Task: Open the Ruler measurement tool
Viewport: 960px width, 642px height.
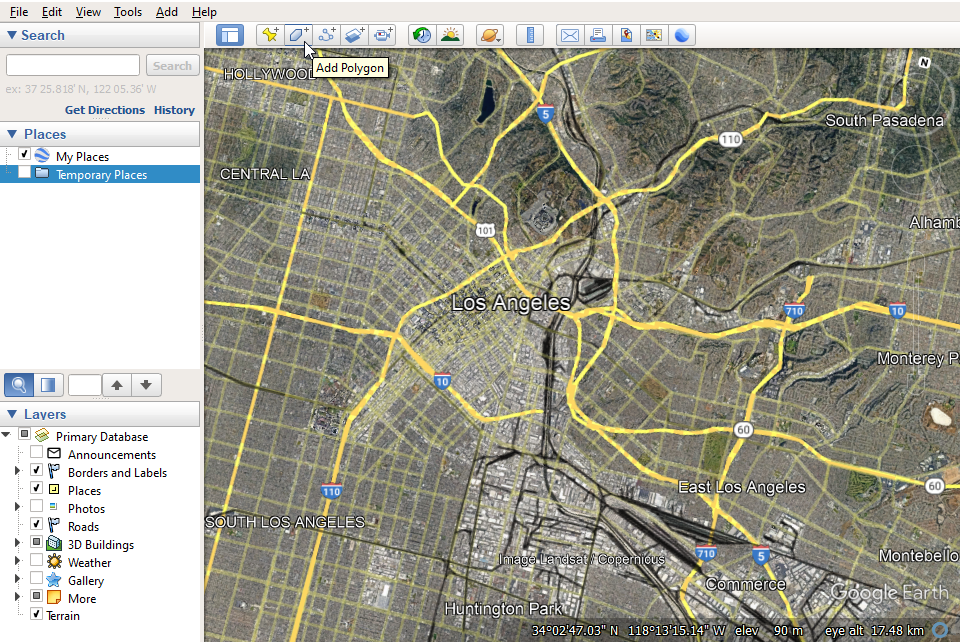Action: pyautogui.click(x=530, y=35)
